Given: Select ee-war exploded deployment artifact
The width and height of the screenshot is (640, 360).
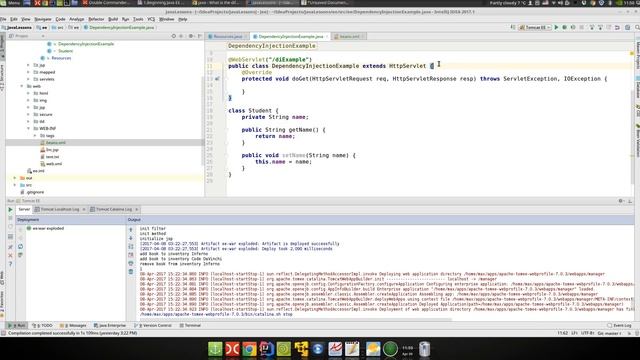Looking at the screenshot, I should click(x=45, y=229).
